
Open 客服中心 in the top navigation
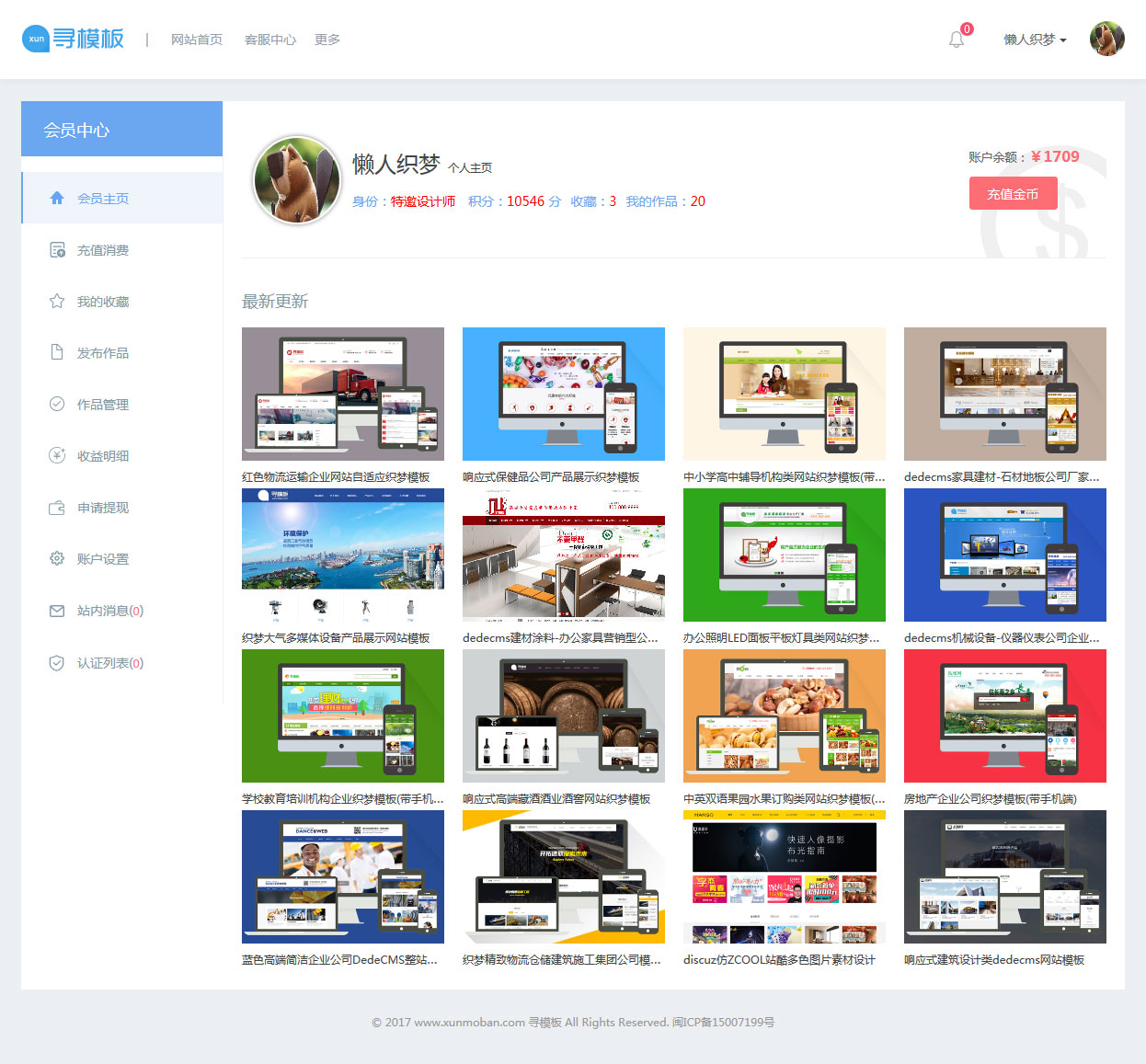[x=269, y=40]
